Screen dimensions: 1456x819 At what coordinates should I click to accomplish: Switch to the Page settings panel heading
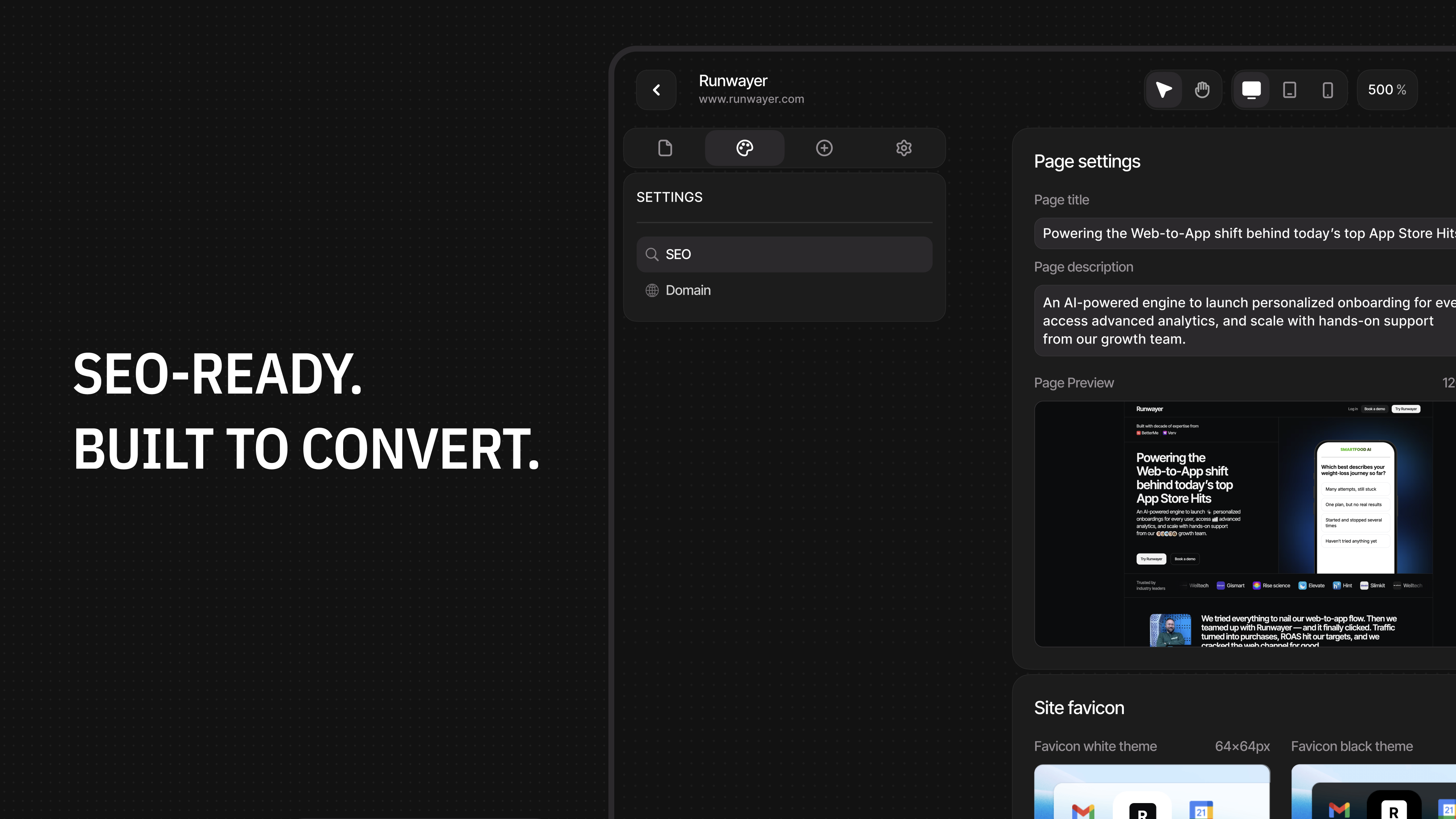tap(1086, 161)
